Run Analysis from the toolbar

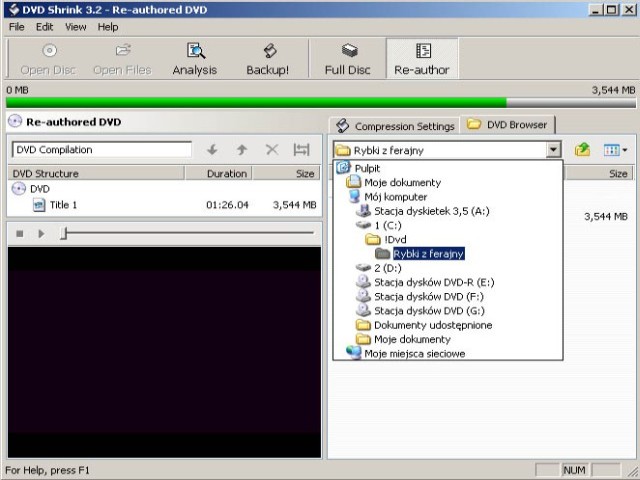pyautogui.click(x=195, y=59)
